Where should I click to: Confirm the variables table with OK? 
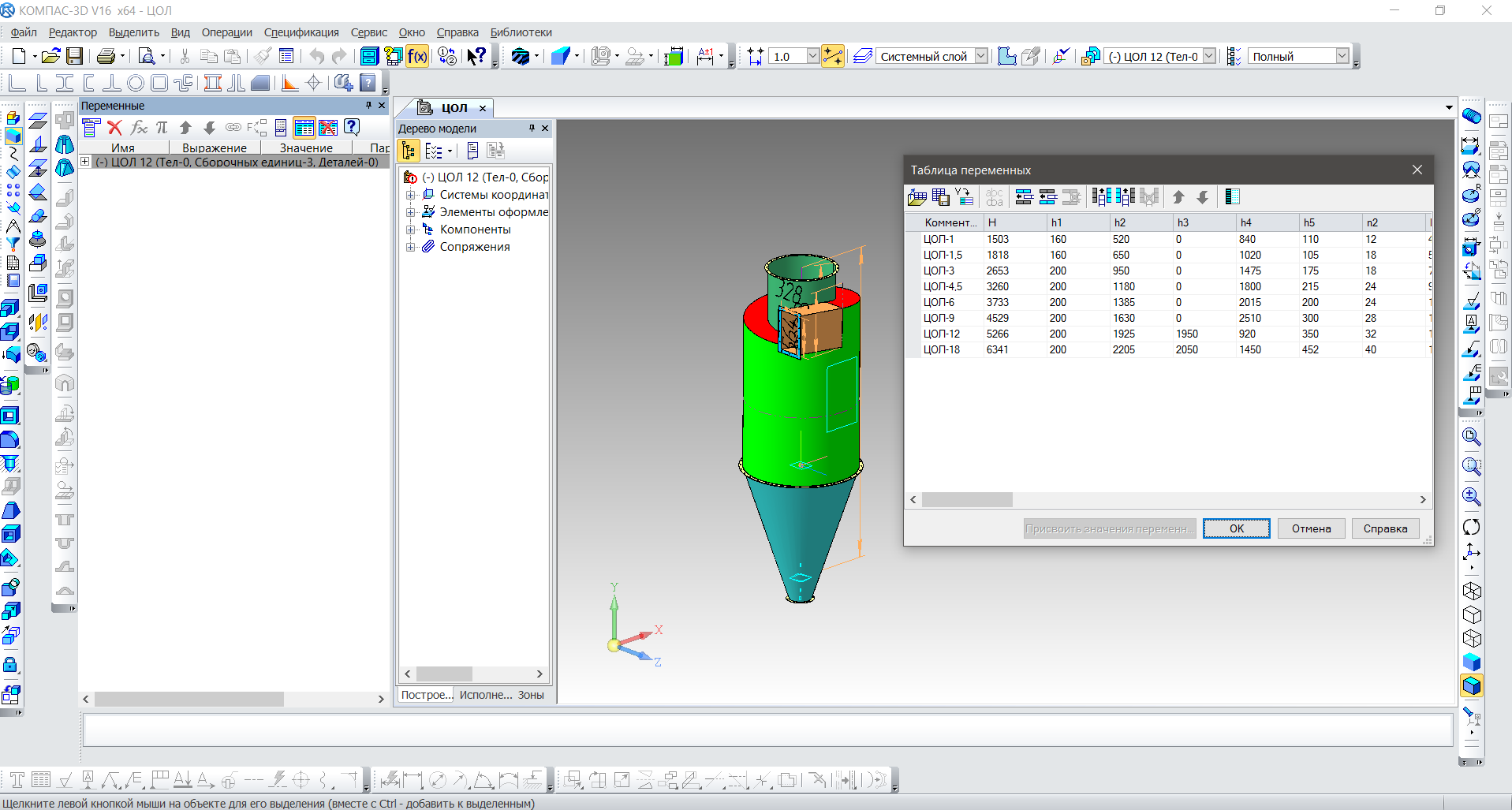1237,528
